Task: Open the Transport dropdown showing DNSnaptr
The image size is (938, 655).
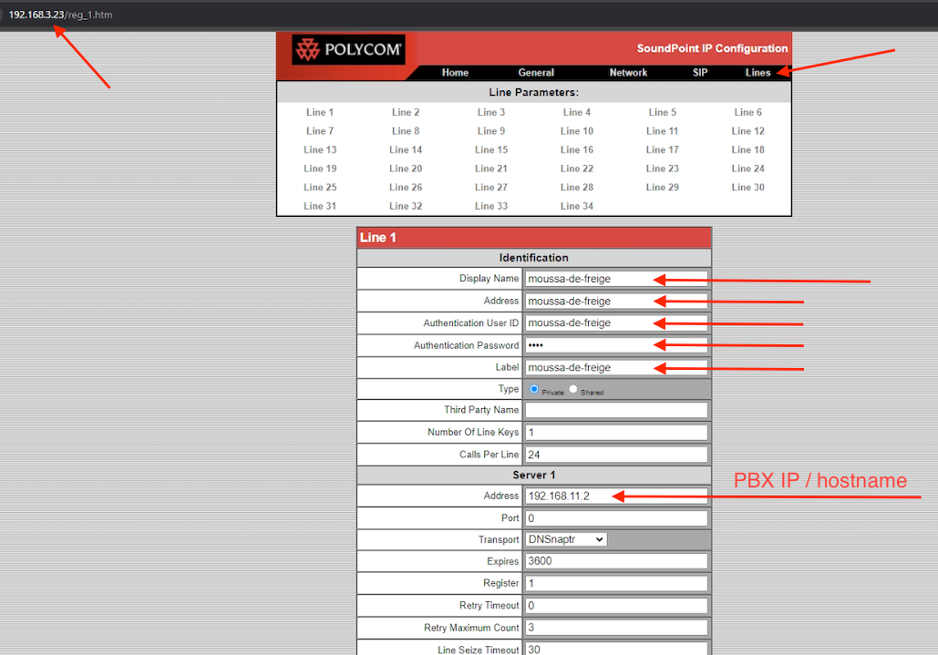Action: (566, 539)
